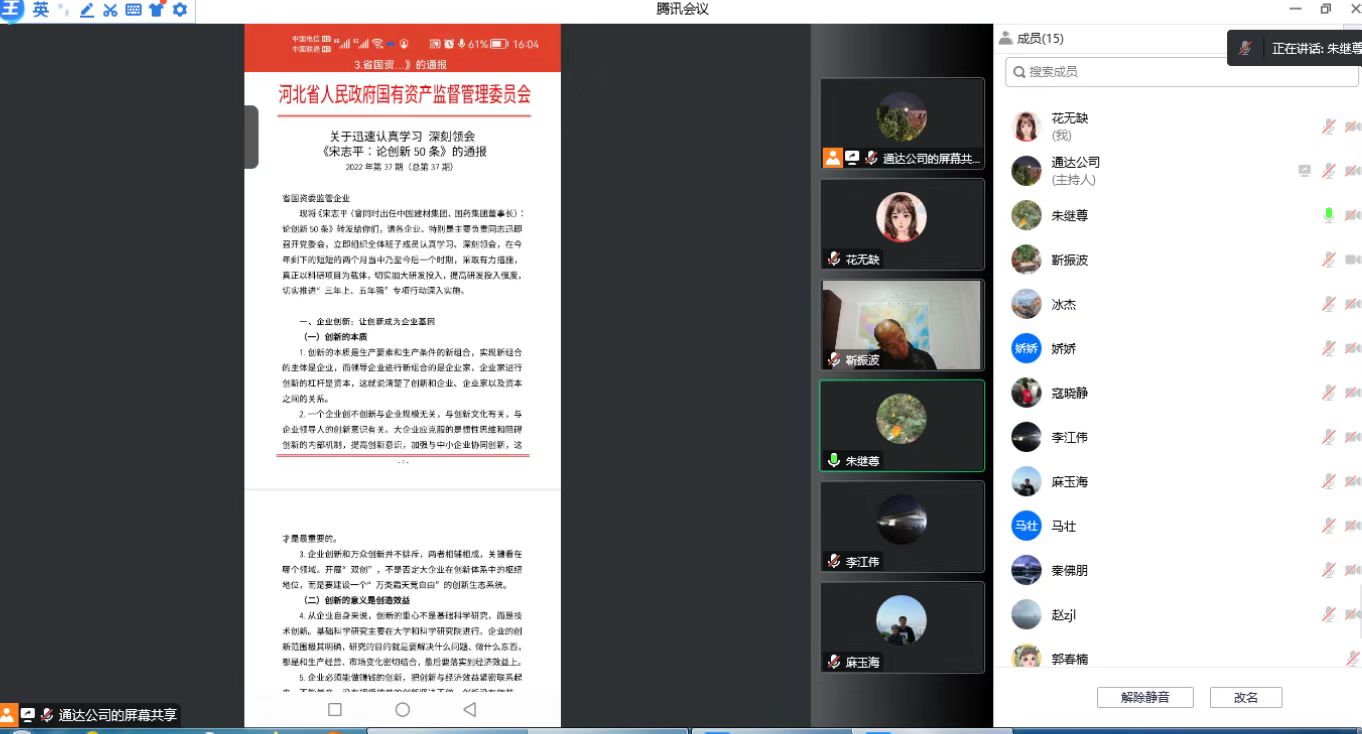Select 通达公司's screen-share tile avatar

902,116
